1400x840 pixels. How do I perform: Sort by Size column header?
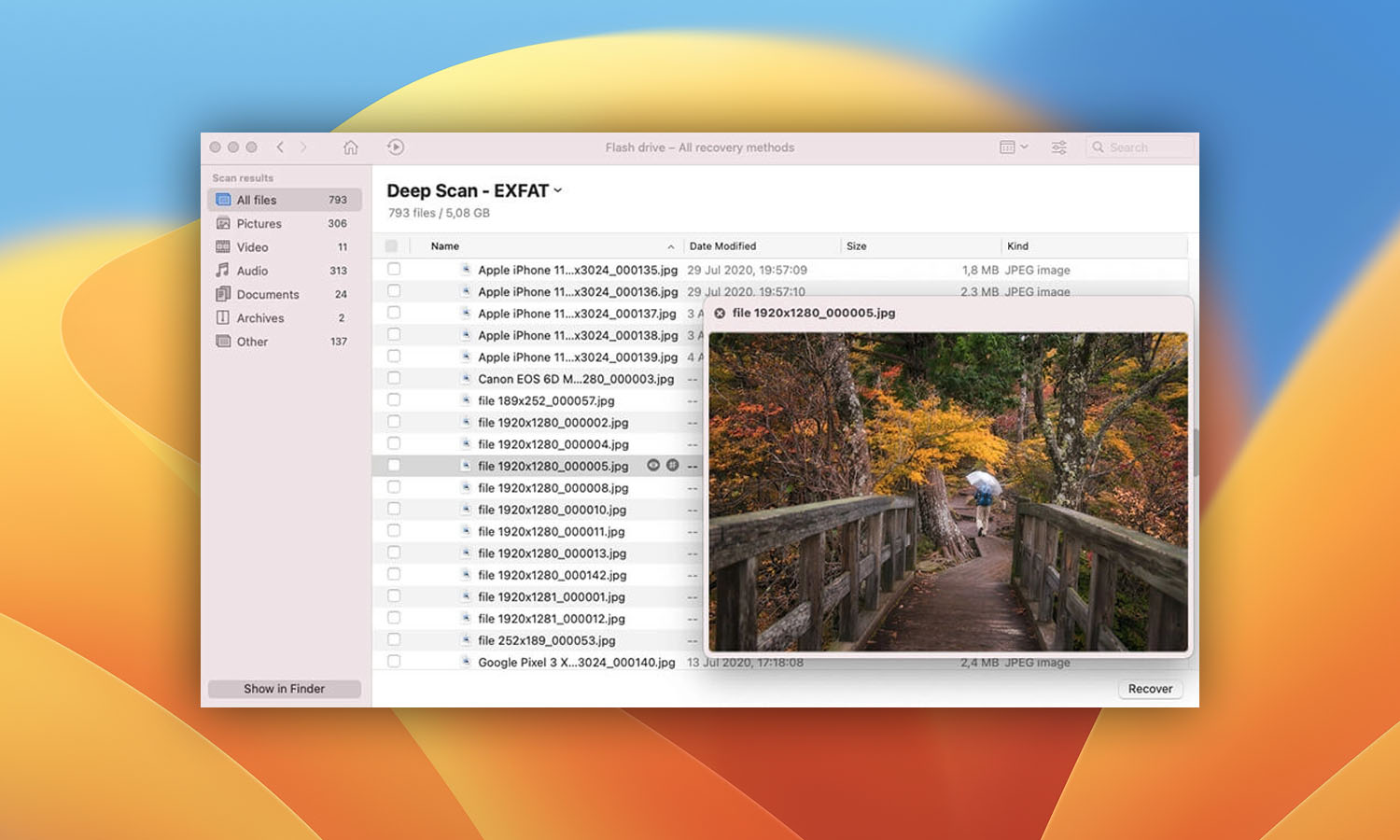(x=857, y=246)
